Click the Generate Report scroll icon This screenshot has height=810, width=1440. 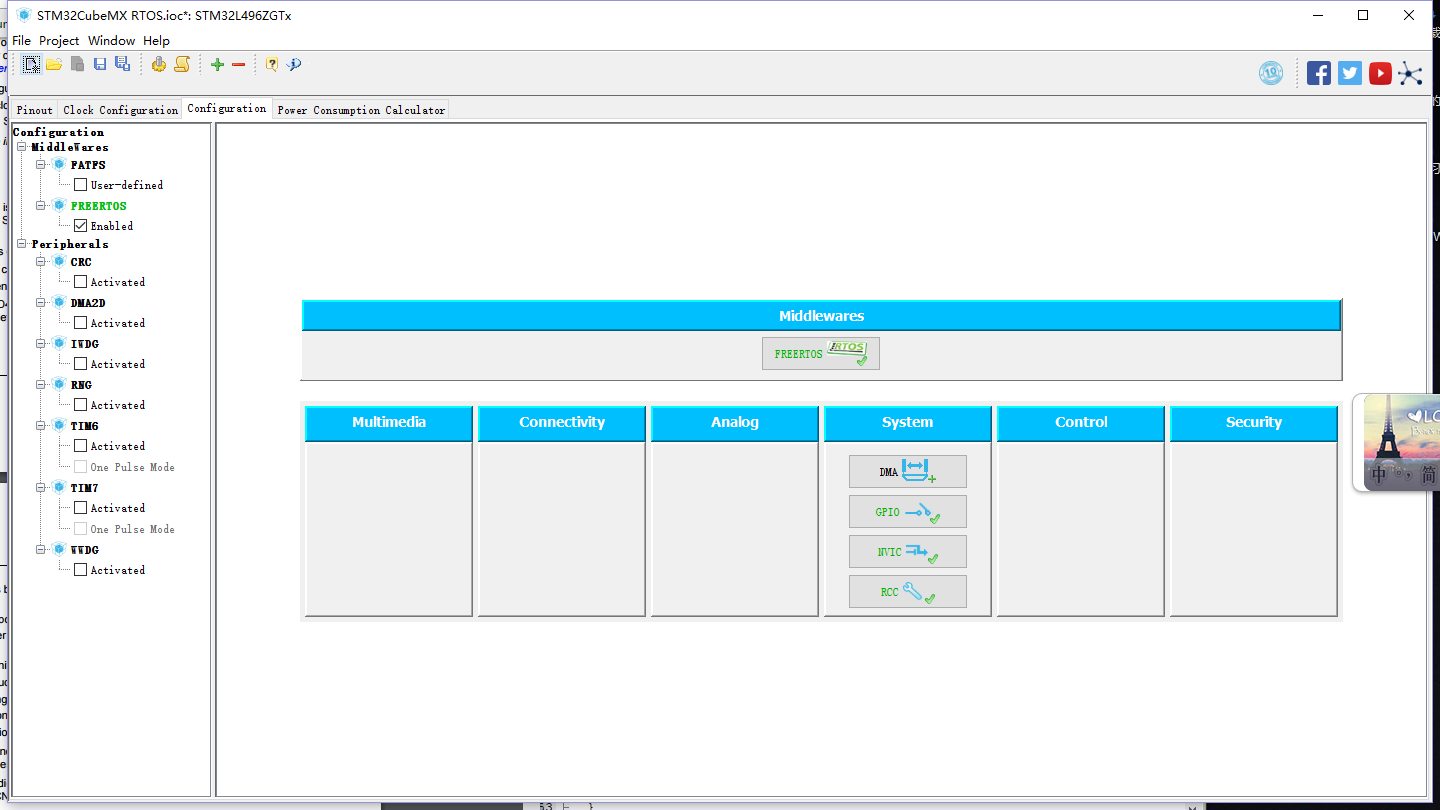point(182,64)
